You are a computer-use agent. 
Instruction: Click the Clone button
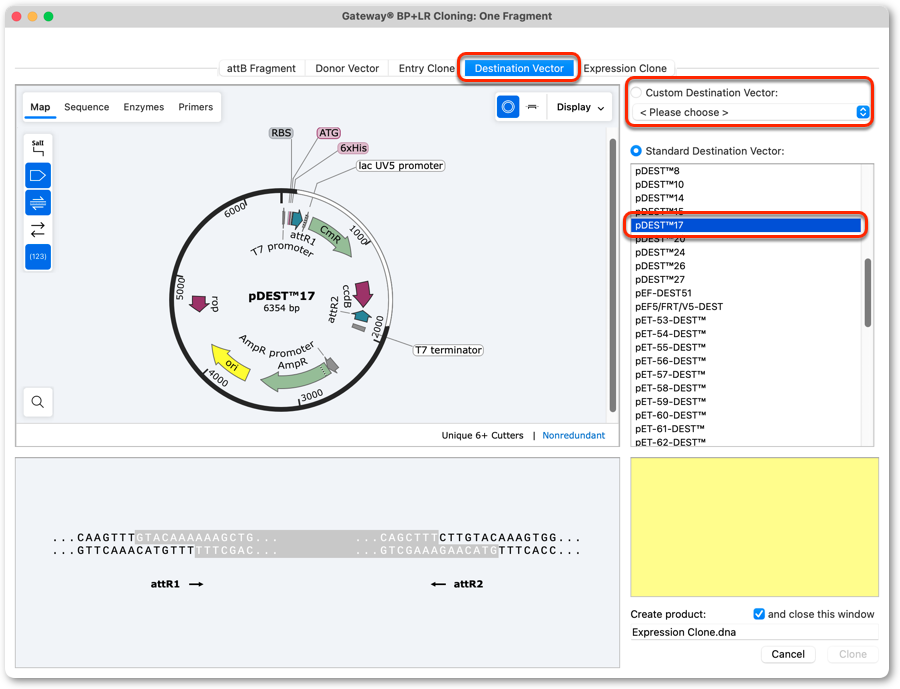[853, 654]
